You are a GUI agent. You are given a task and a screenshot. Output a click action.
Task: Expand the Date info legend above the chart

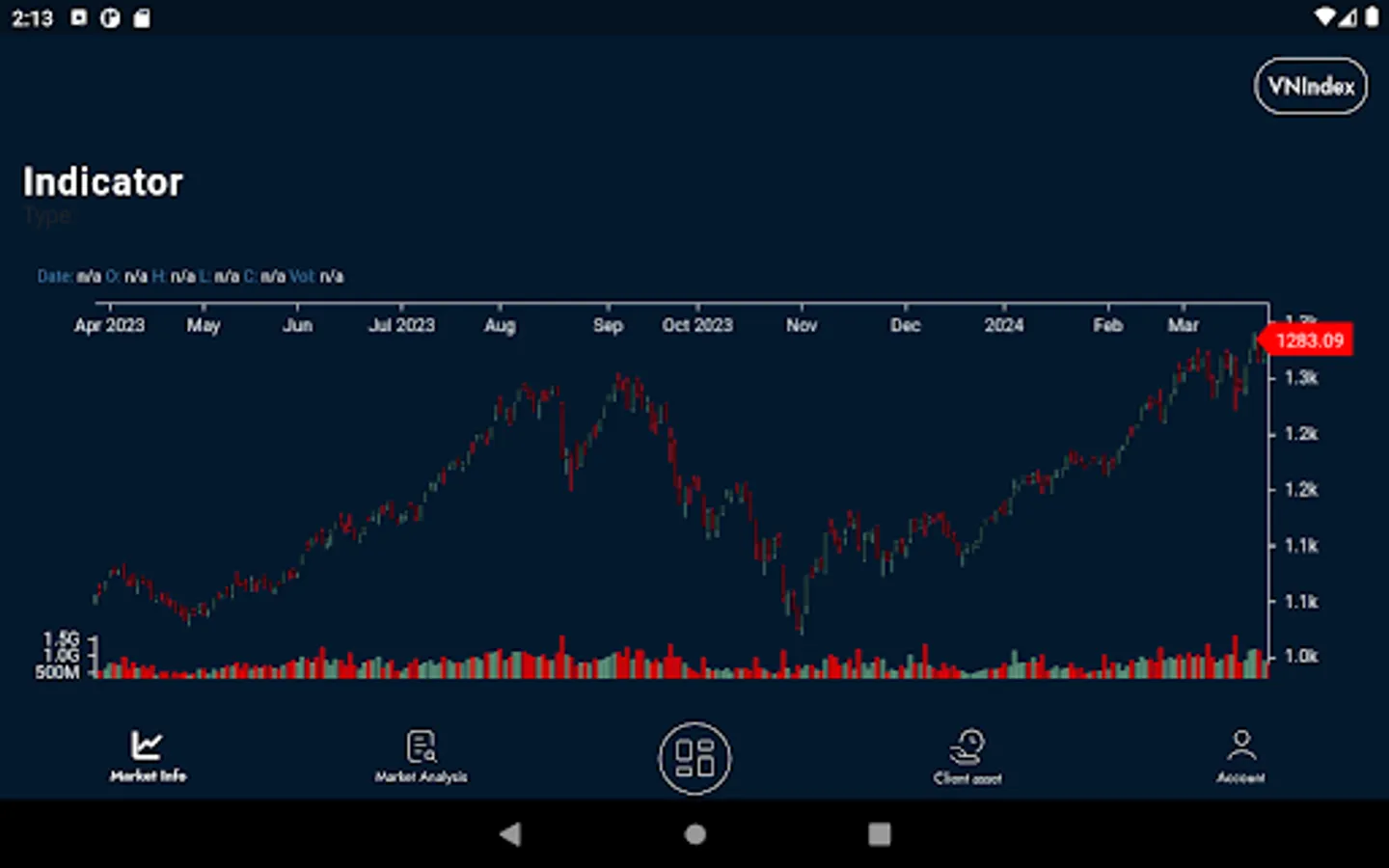pos(55,277)
